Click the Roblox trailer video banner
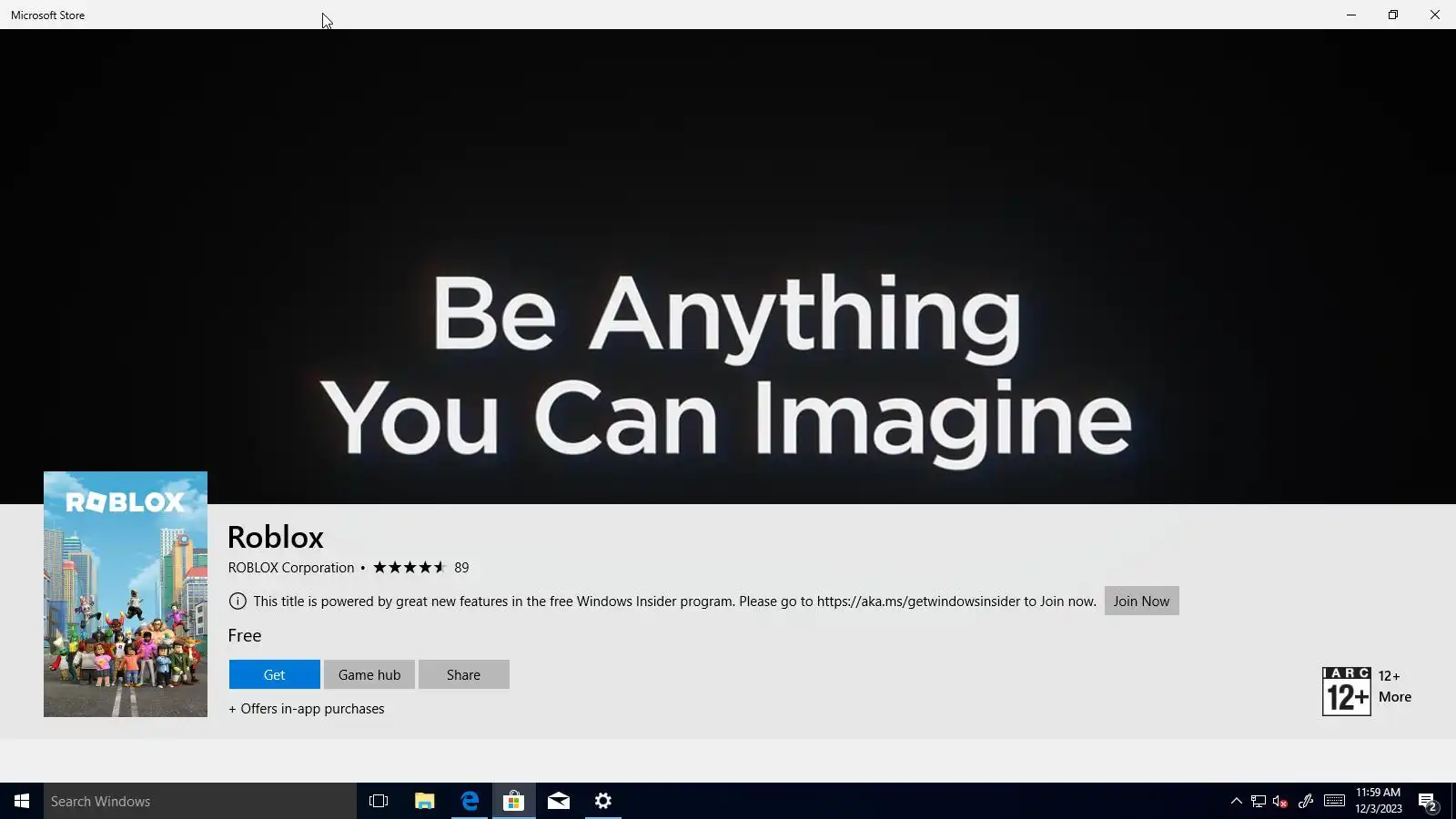Screen dimensions: 1456x819 coord(728,267)
